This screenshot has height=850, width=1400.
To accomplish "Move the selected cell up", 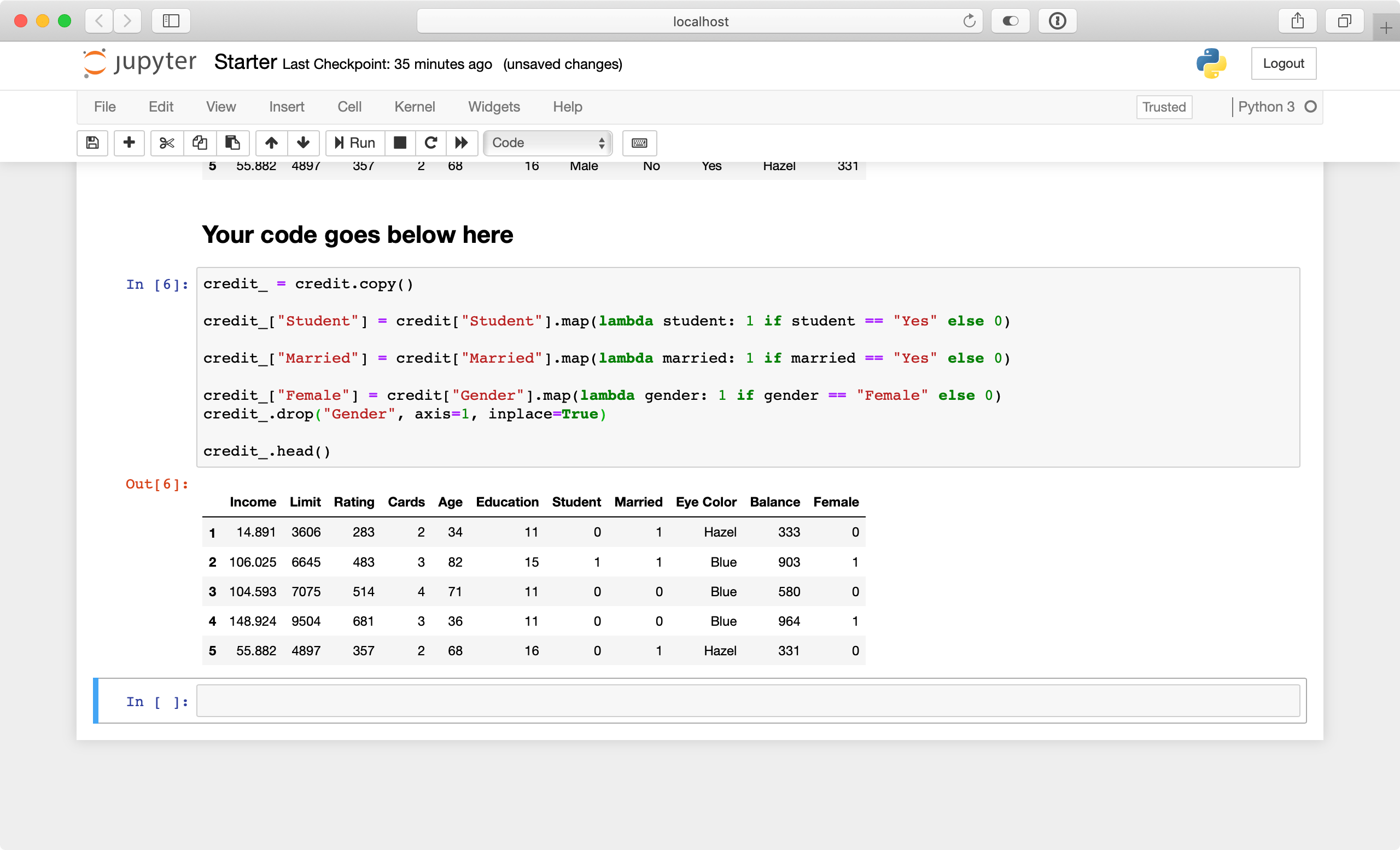I will coord(271,143).
